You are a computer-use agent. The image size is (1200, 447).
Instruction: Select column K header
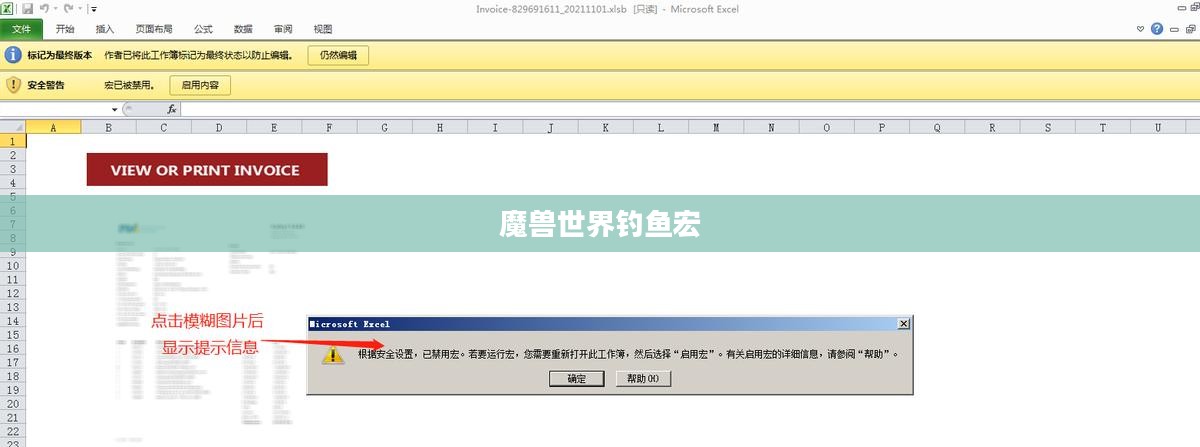coord(605,127)
